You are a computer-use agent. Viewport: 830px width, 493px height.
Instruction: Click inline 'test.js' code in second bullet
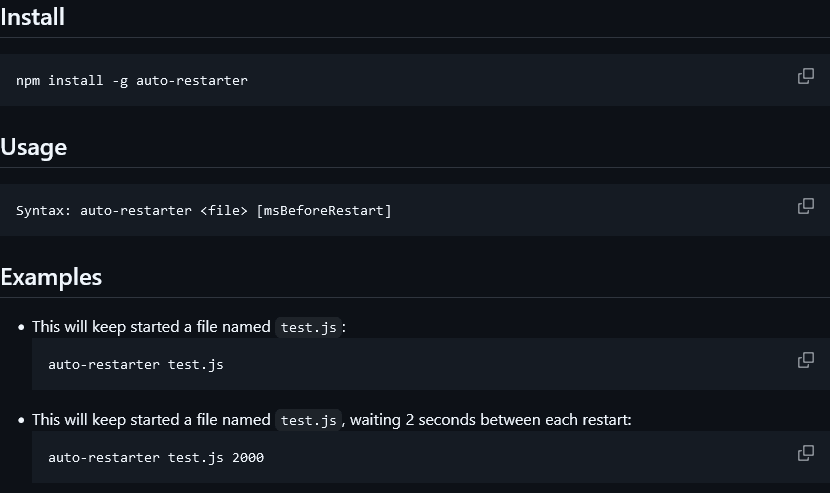[309, 420]
